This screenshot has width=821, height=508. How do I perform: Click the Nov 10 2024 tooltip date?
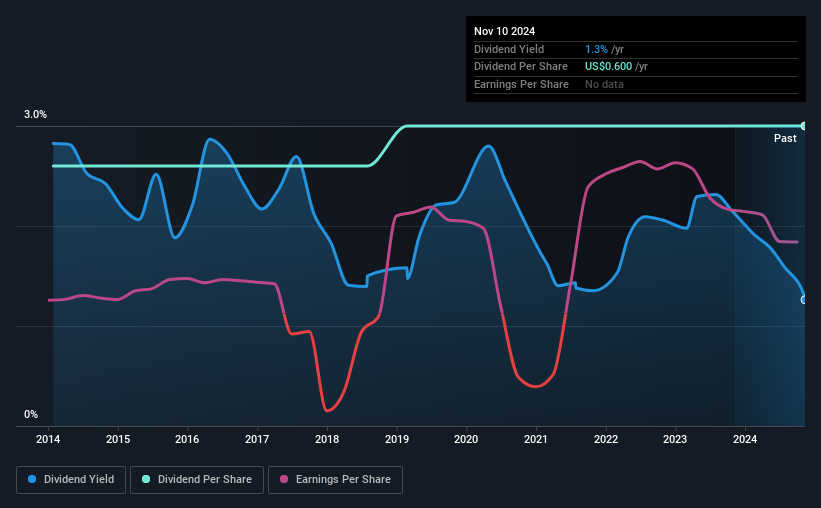pyautogui.click(x=504, y=31)
